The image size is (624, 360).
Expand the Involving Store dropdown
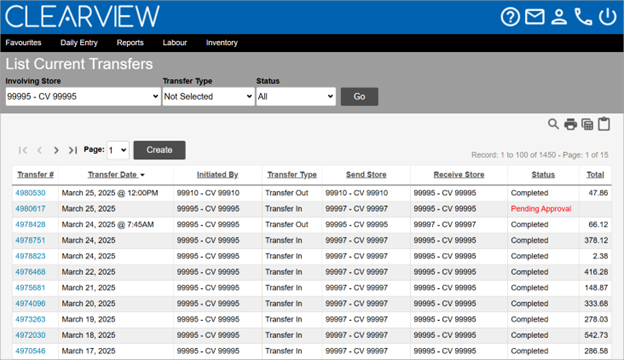click(x=83, y=97)
